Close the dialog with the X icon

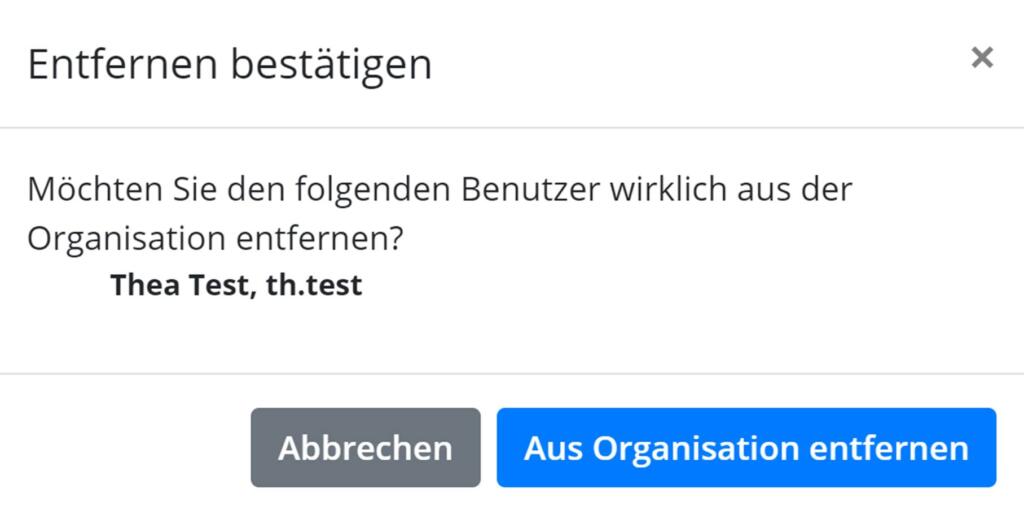click(x=982, y=58)
